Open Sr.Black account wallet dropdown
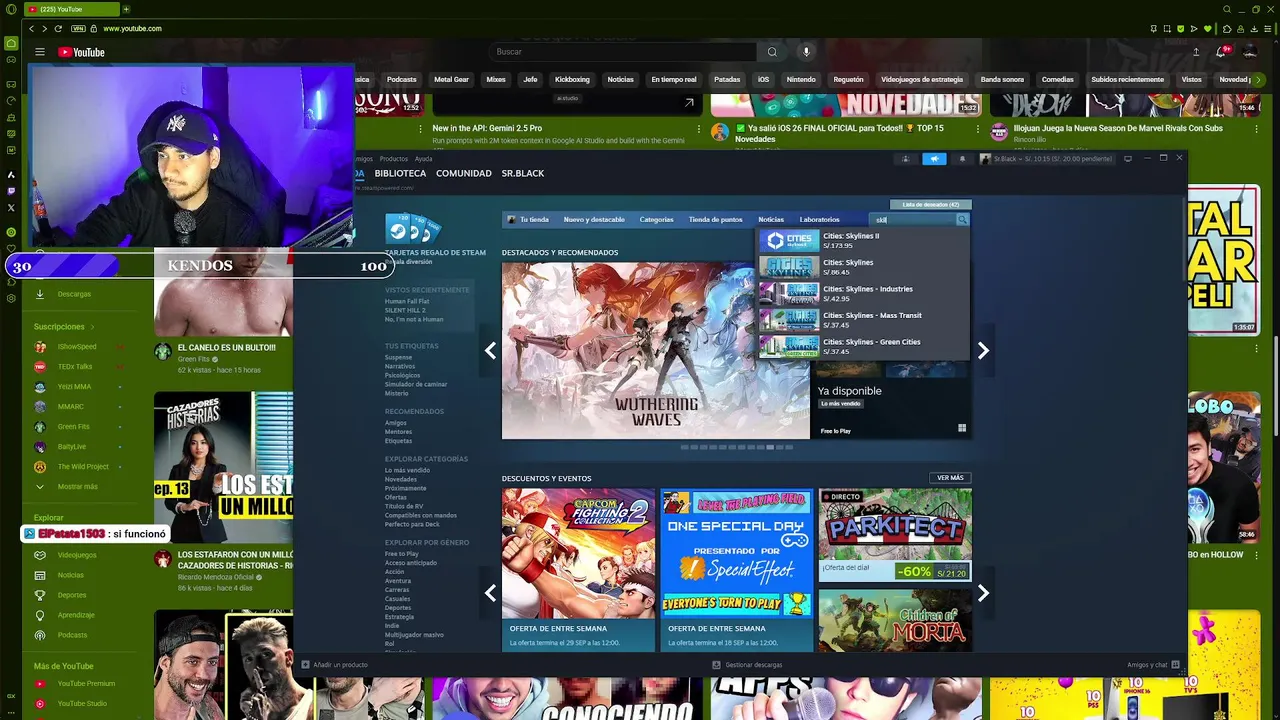1280x720 pixels. [x=1047, y=159]
